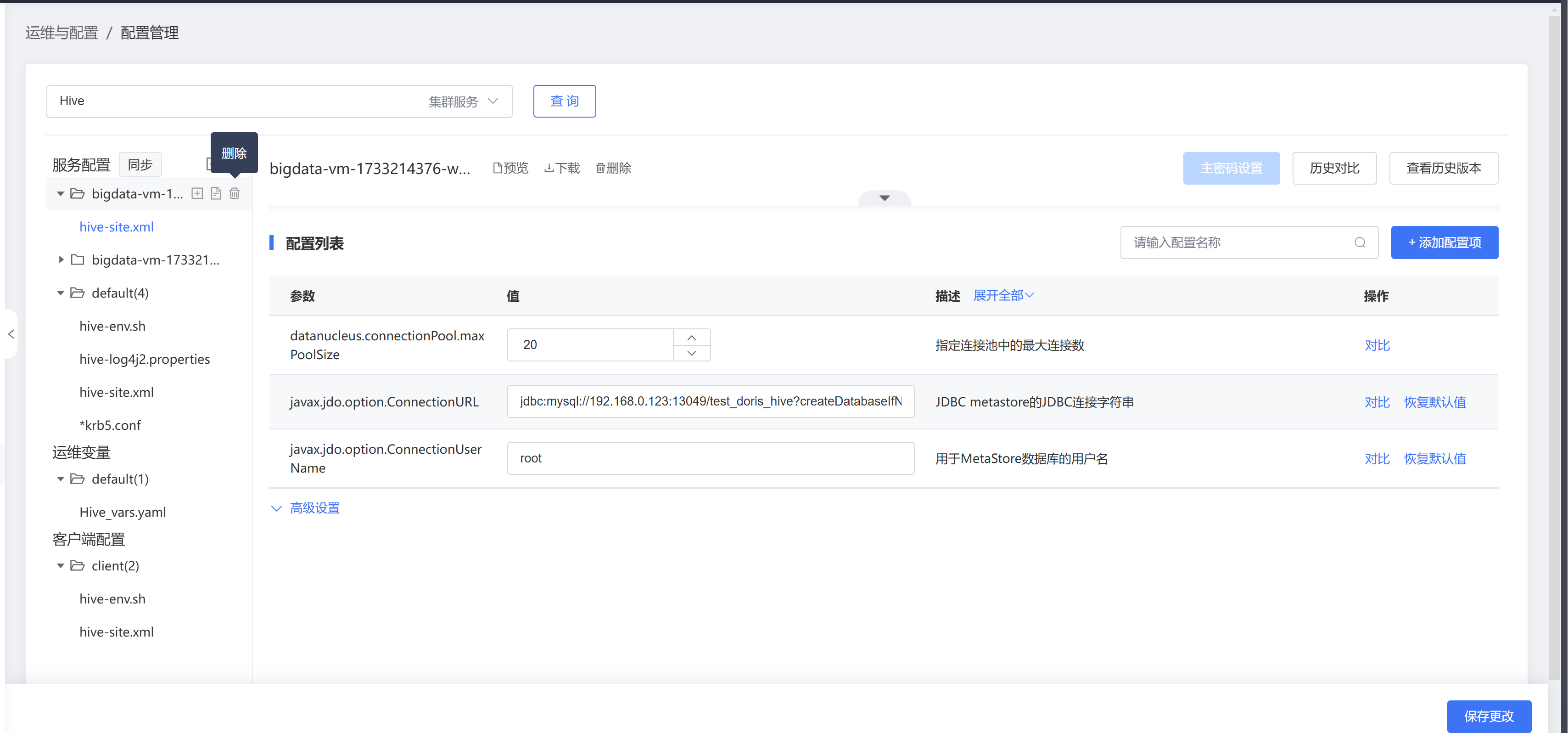
Task: Click the 主密码设置 button
Action: click(x=1231, y=168)
